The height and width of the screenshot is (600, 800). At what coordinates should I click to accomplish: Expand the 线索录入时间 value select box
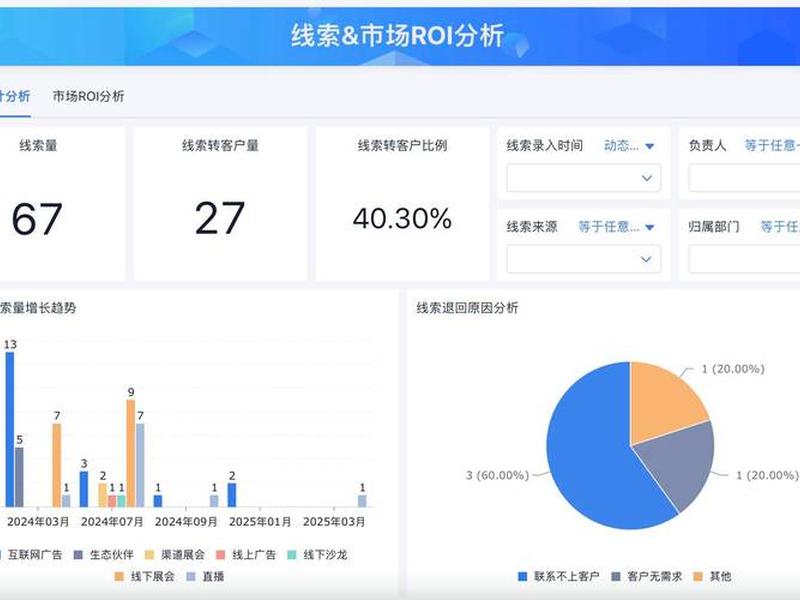click(583, 178)
